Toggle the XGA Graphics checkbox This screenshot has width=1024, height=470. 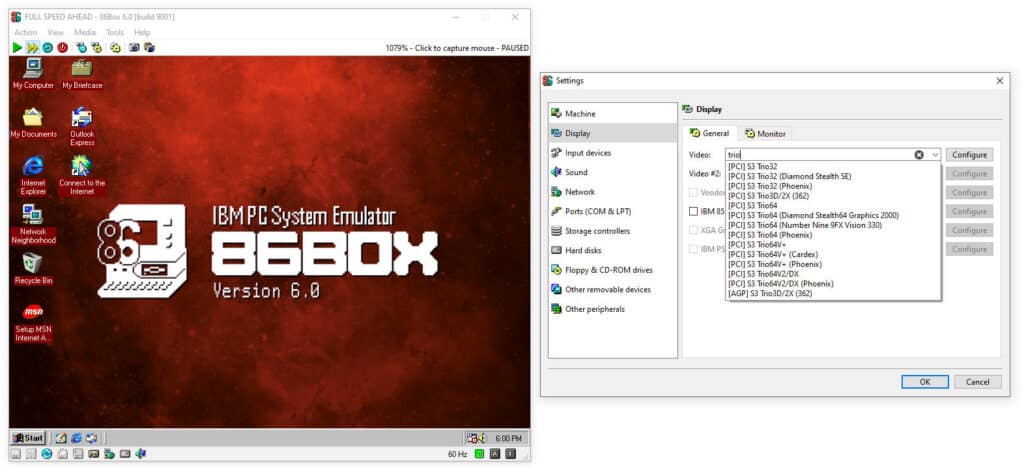click(x=694, y=230)
